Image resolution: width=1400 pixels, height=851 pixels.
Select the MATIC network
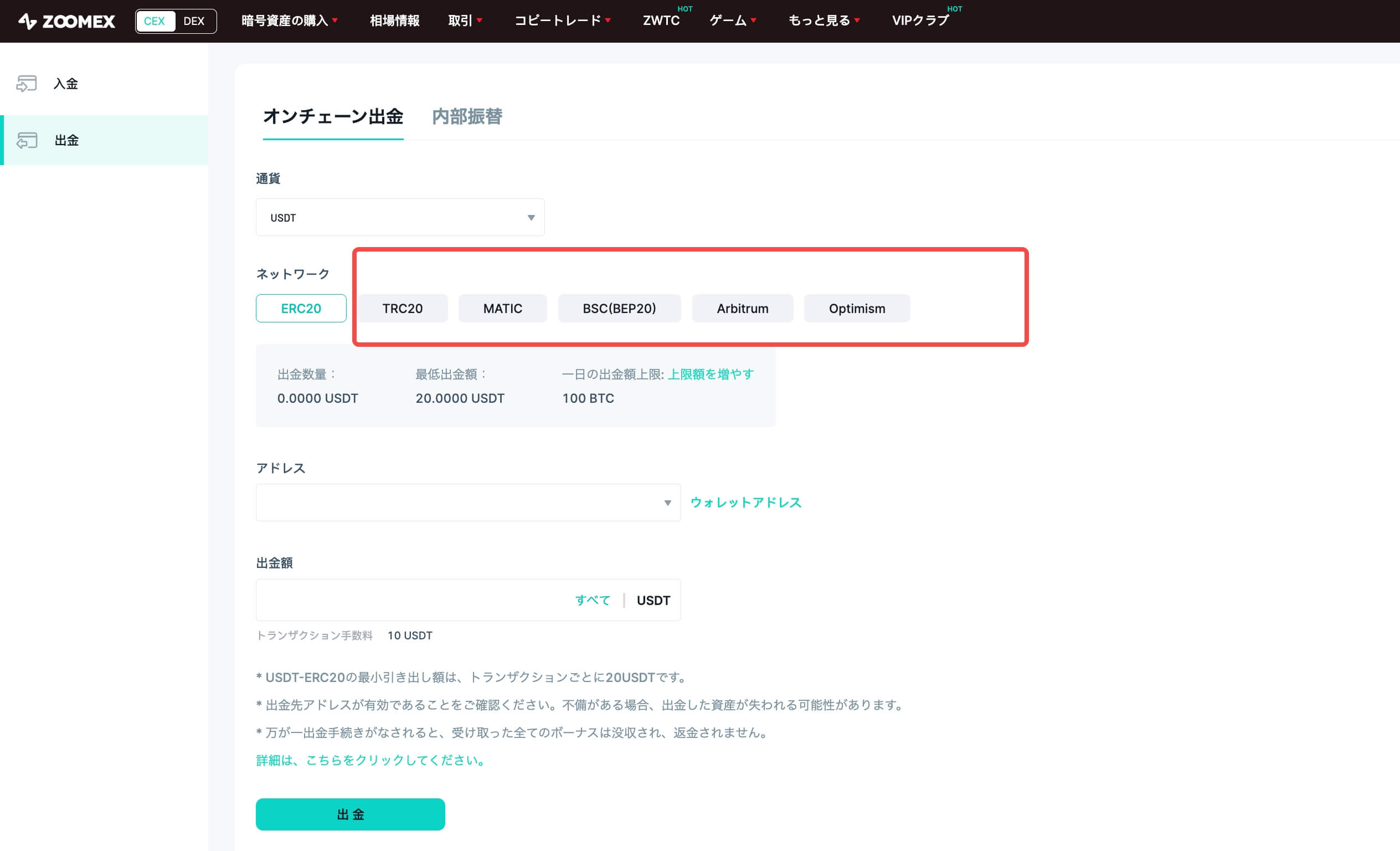(502, 308)
